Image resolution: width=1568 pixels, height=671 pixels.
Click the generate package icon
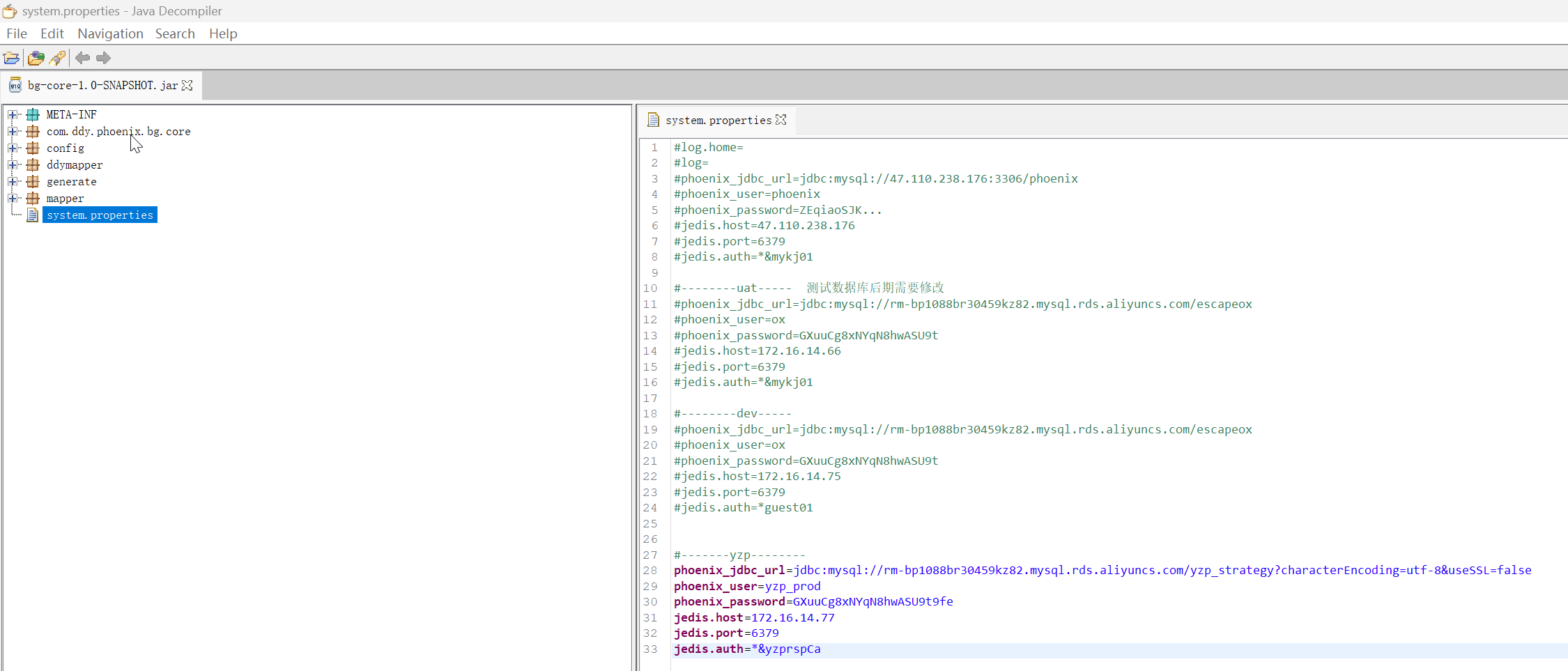tap(33, 181)
